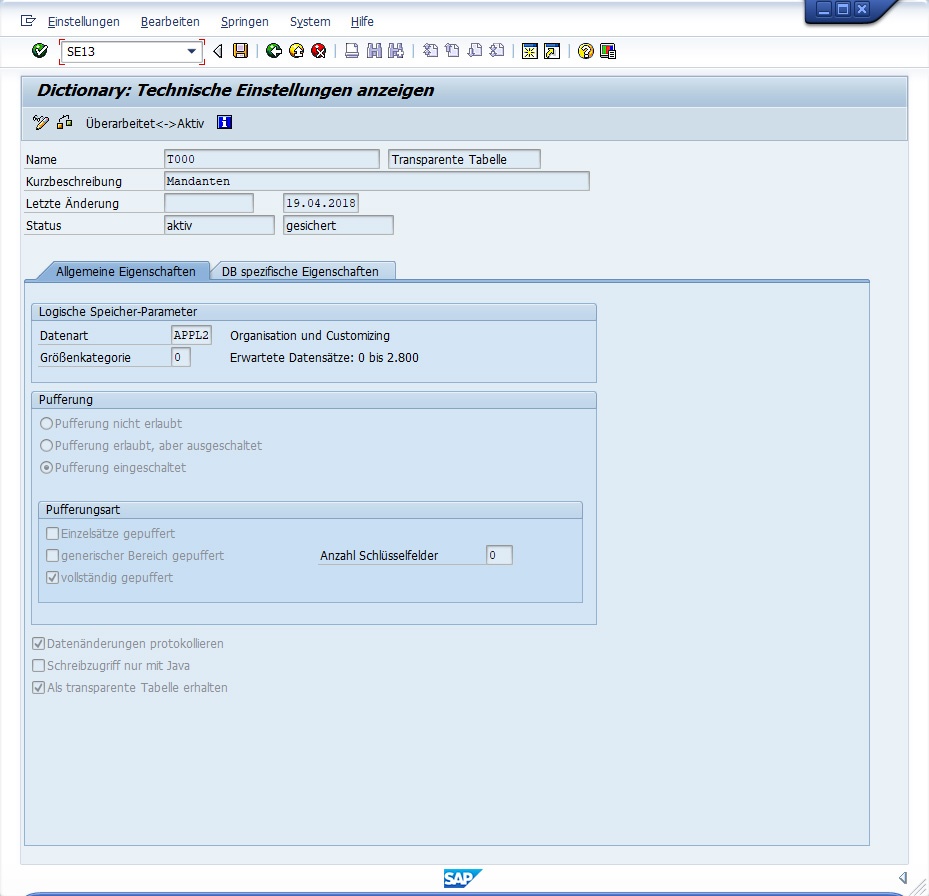Viewport: 929px width, 896px height.
Task: Click the Save floppy disk icon
Action: click(x=241, y=51)
